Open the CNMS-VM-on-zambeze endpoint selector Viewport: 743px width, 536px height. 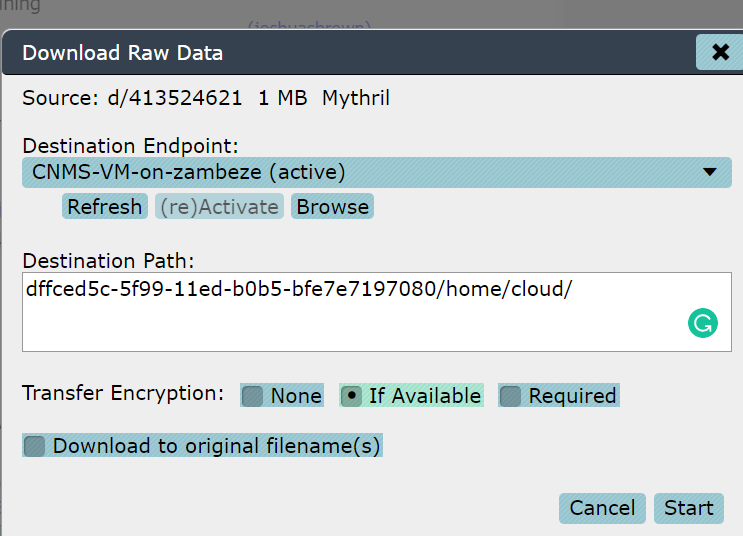377,172
